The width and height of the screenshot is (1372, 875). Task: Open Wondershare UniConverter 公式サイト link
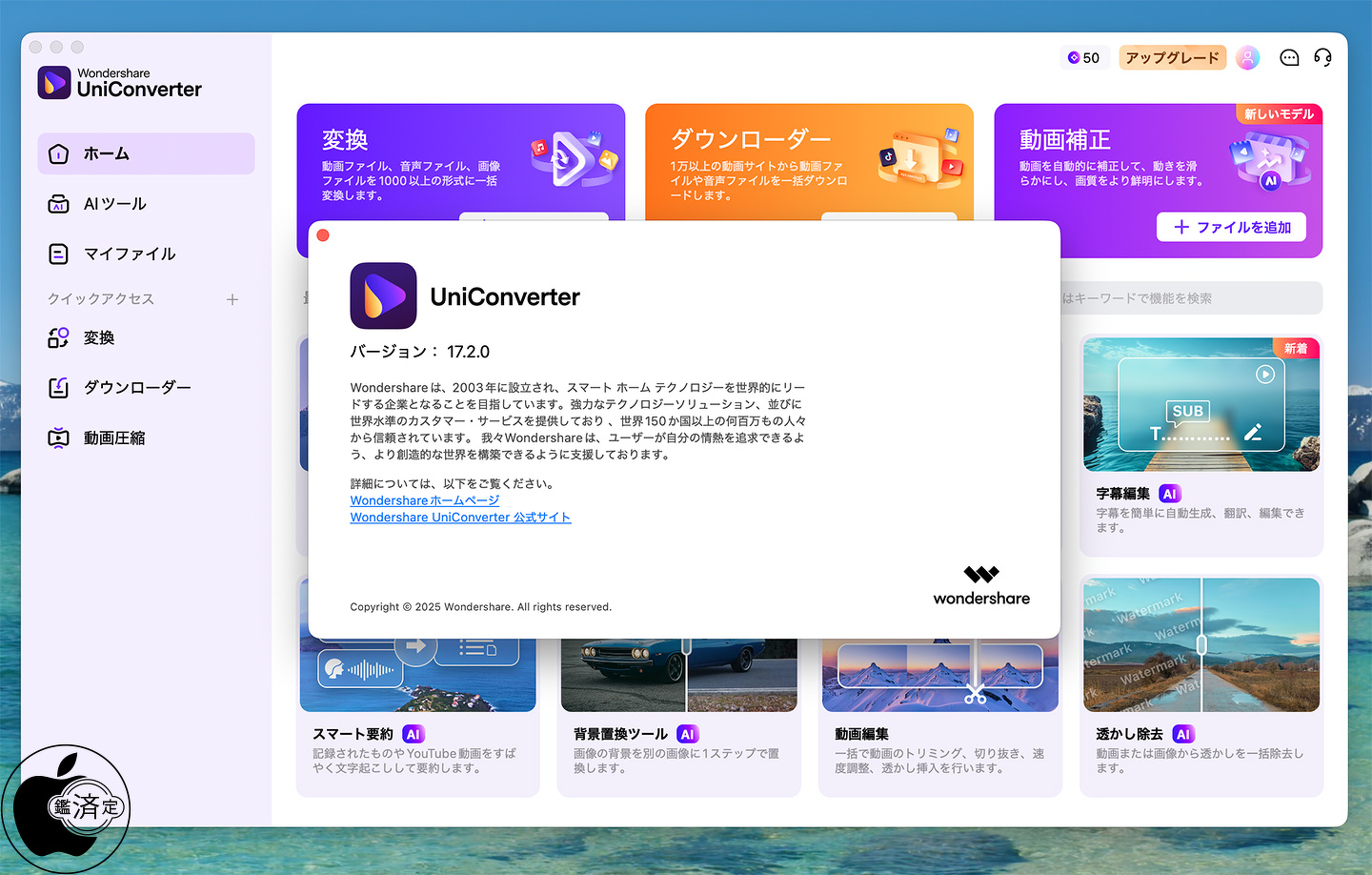[x=460, y=518]
